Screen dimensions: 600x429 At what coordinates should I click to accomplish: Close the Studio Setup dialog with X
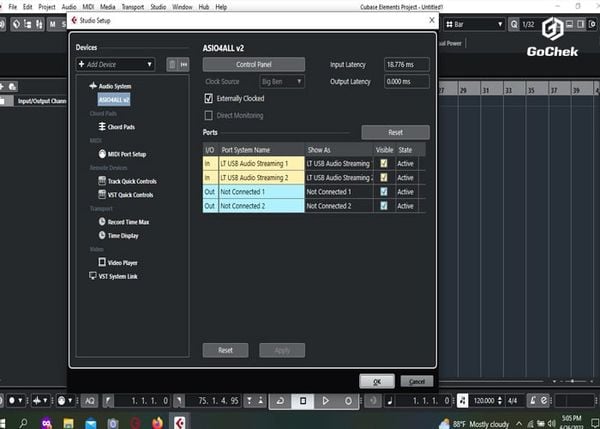[432, 20]
